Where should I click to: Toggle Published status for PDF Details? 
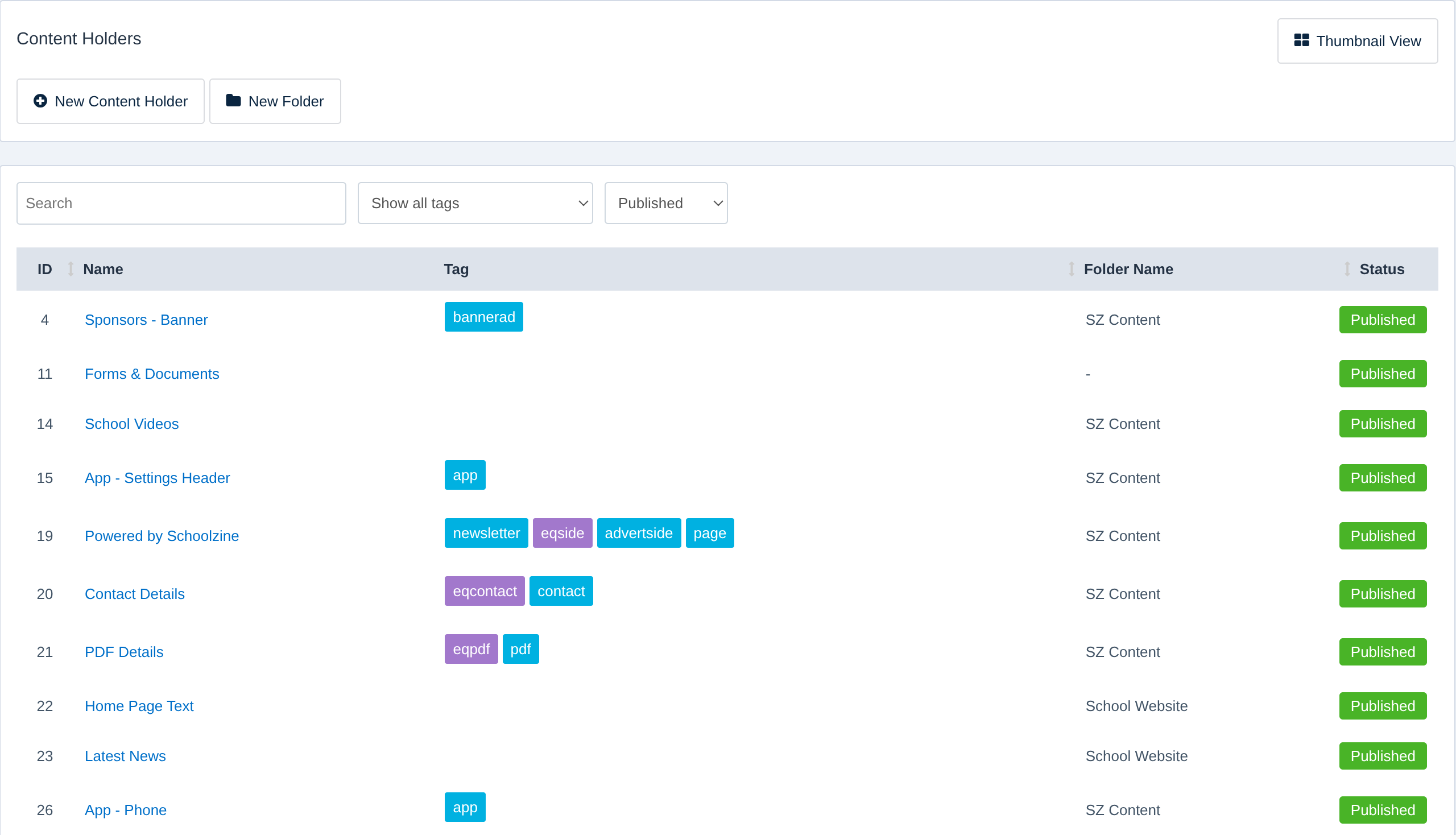(x=1383, y=652)
